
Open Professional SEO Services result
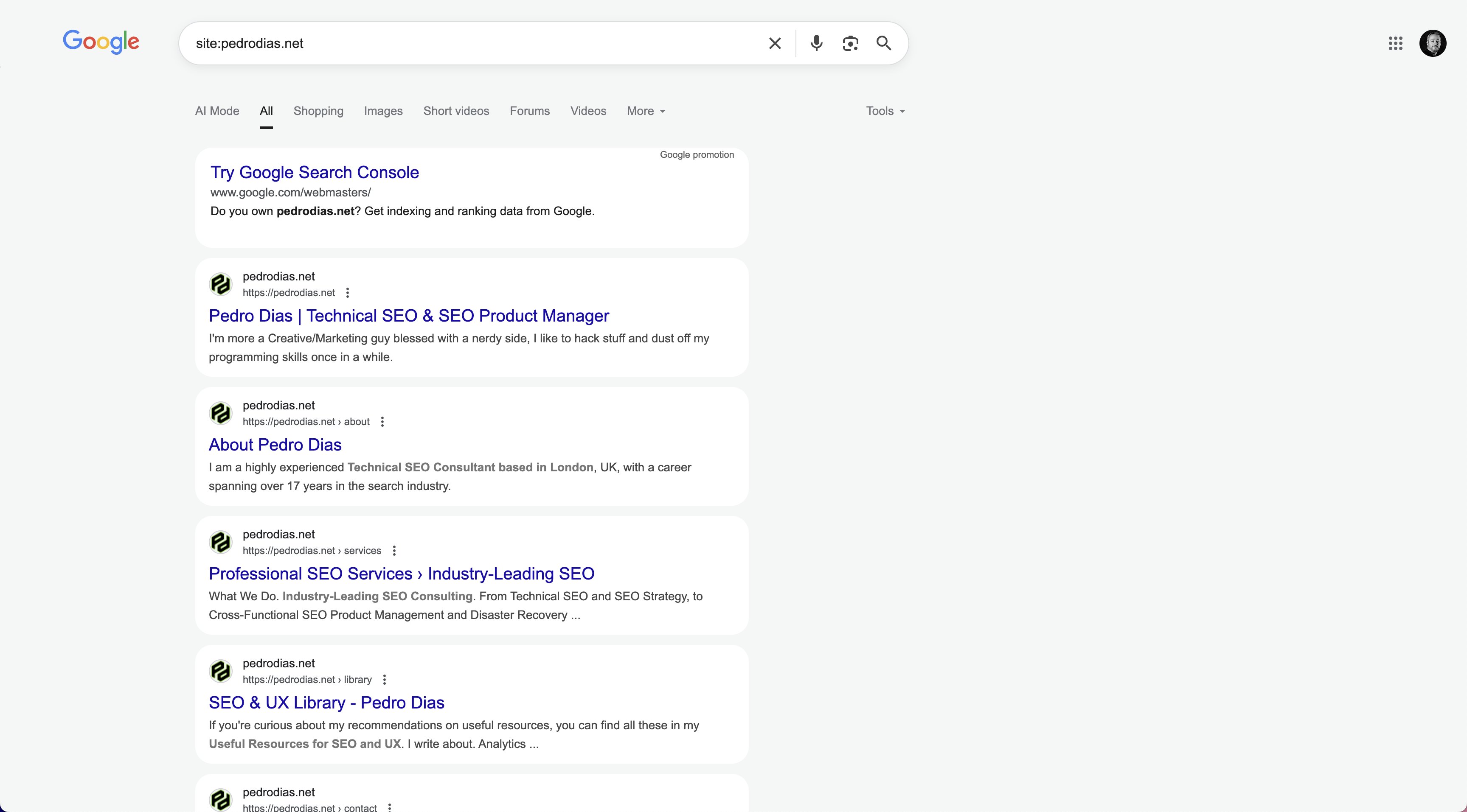coord(402,574)
